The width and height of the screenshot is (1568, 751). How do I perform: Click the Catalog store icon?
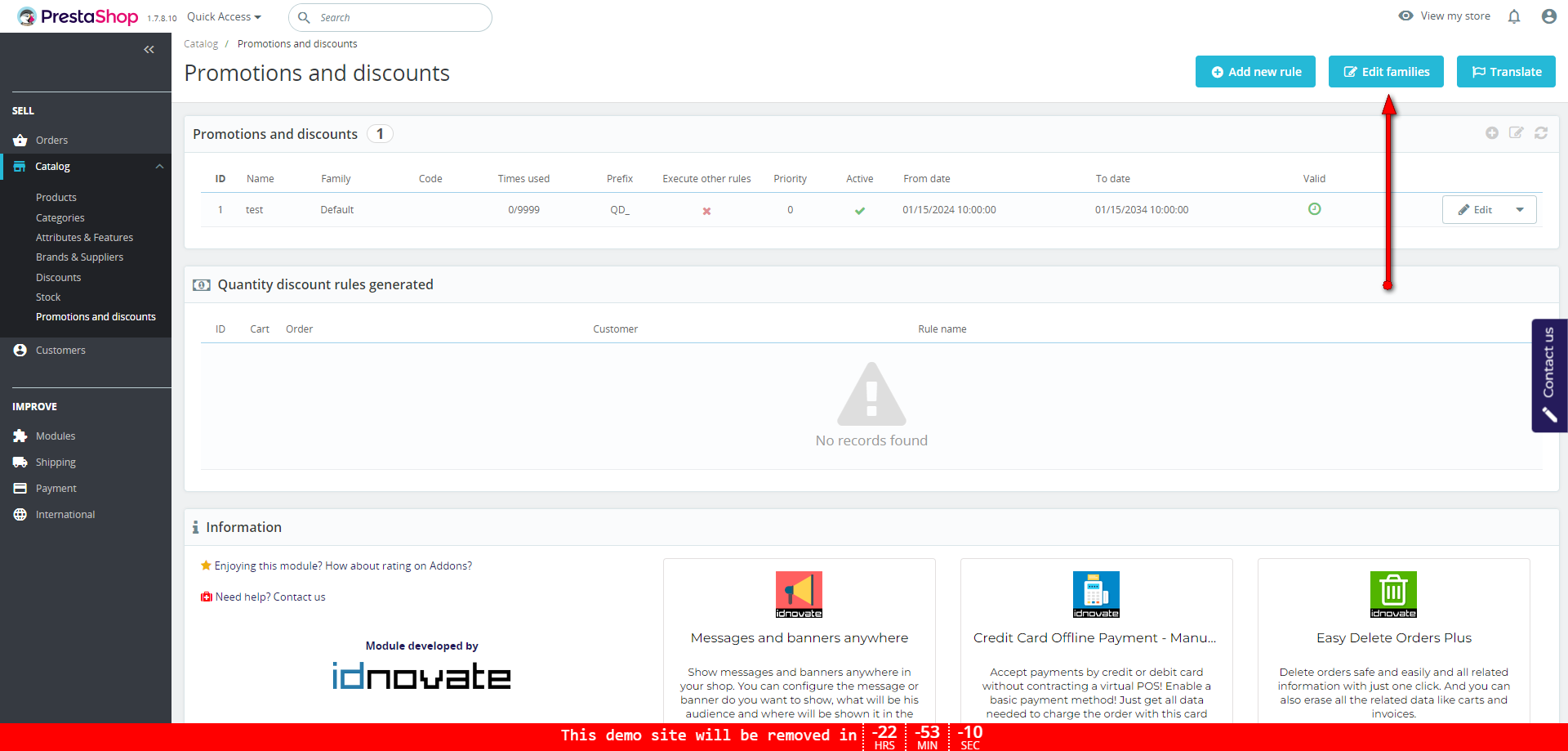pos(20,167)
